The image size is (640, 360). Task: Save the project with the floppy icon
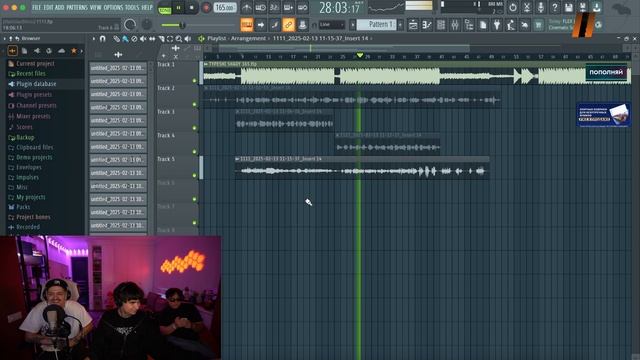[x=569, y=7]
